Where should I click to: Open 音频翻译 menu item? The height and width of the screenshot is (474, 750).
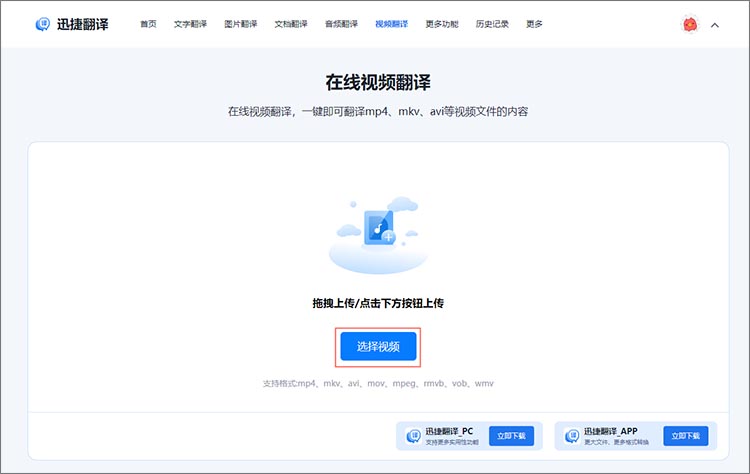(x=341, y=24)
